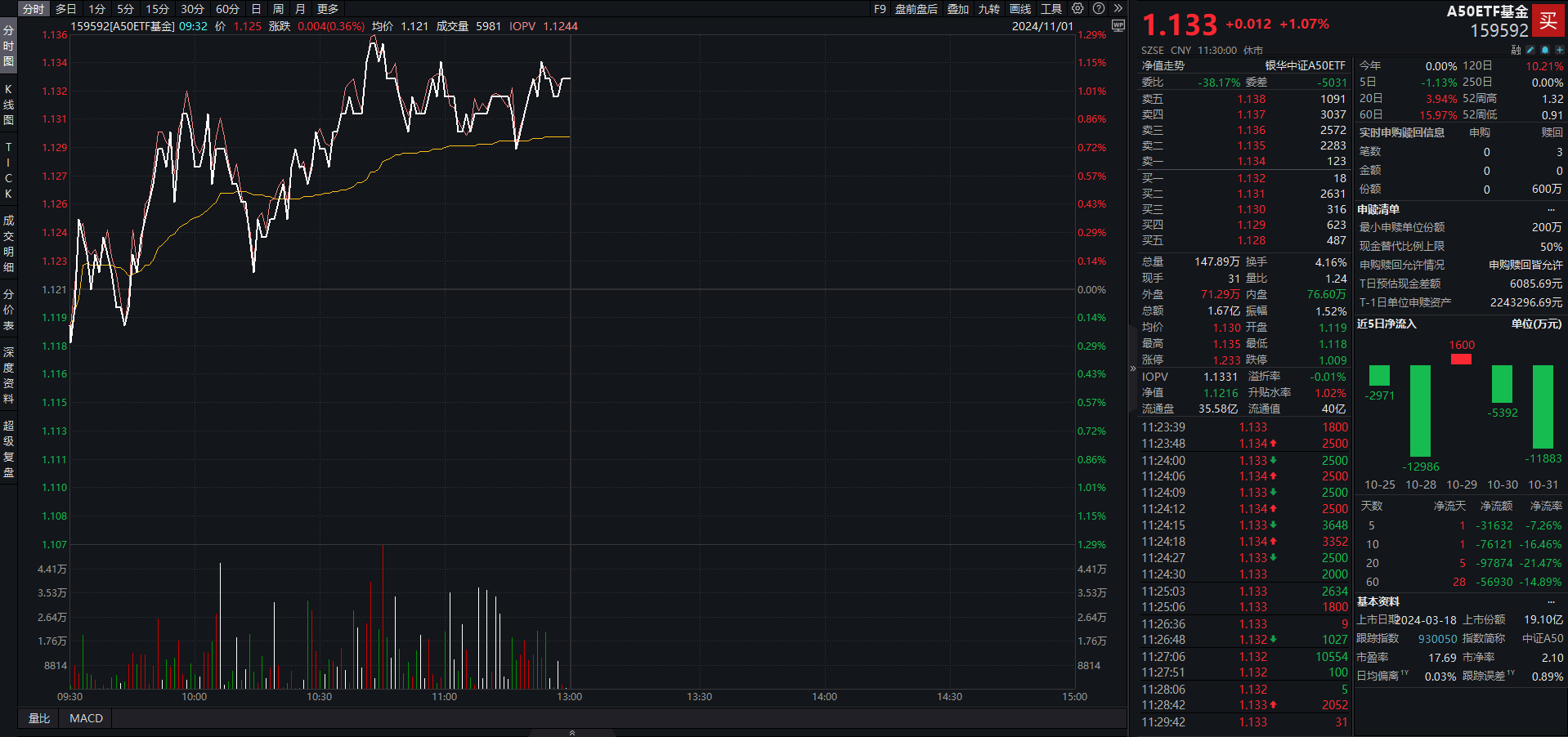Viewport: 1568px width, 737px height.
Task: Click the F9 button
Action: point(880,9)
